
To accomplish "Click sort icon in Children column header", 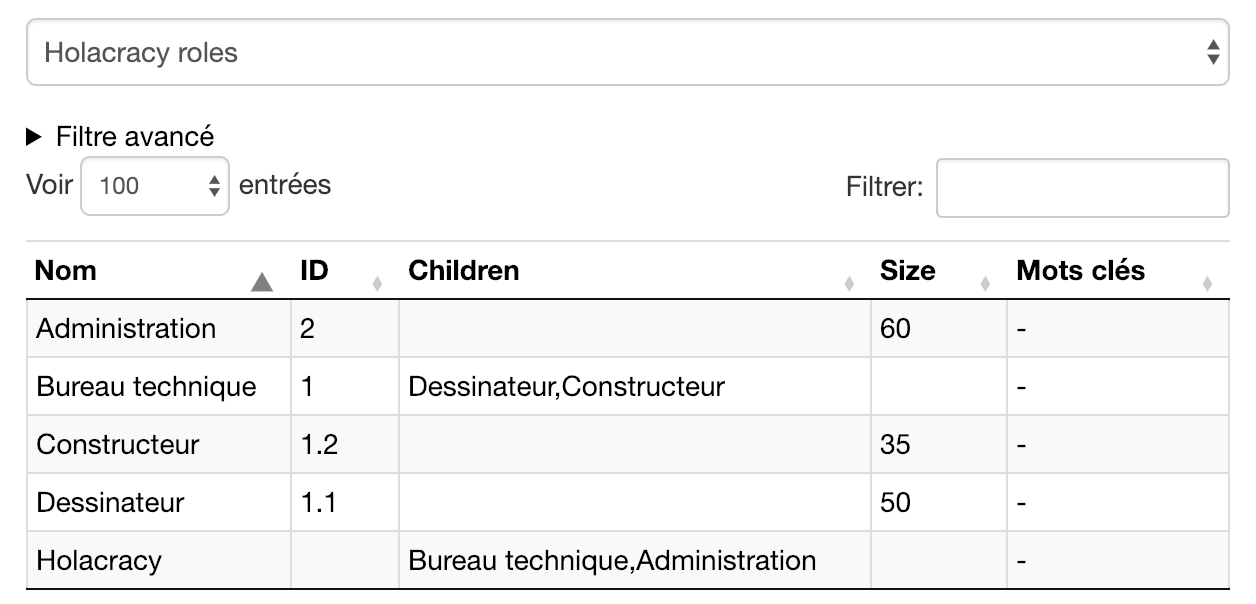I will coord(849,284).
